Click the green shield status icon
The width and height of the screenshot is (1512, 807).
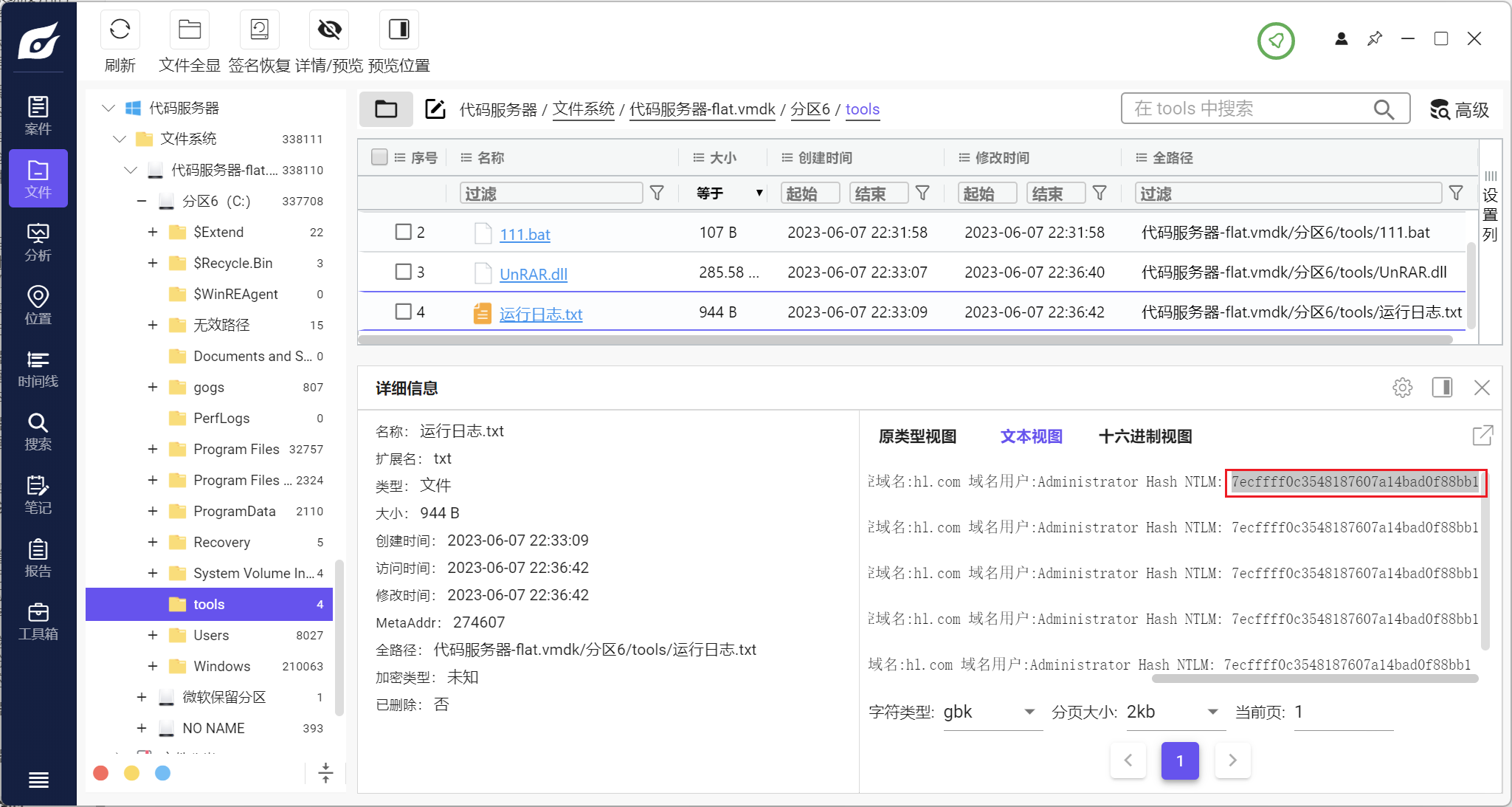point(1276,40)
